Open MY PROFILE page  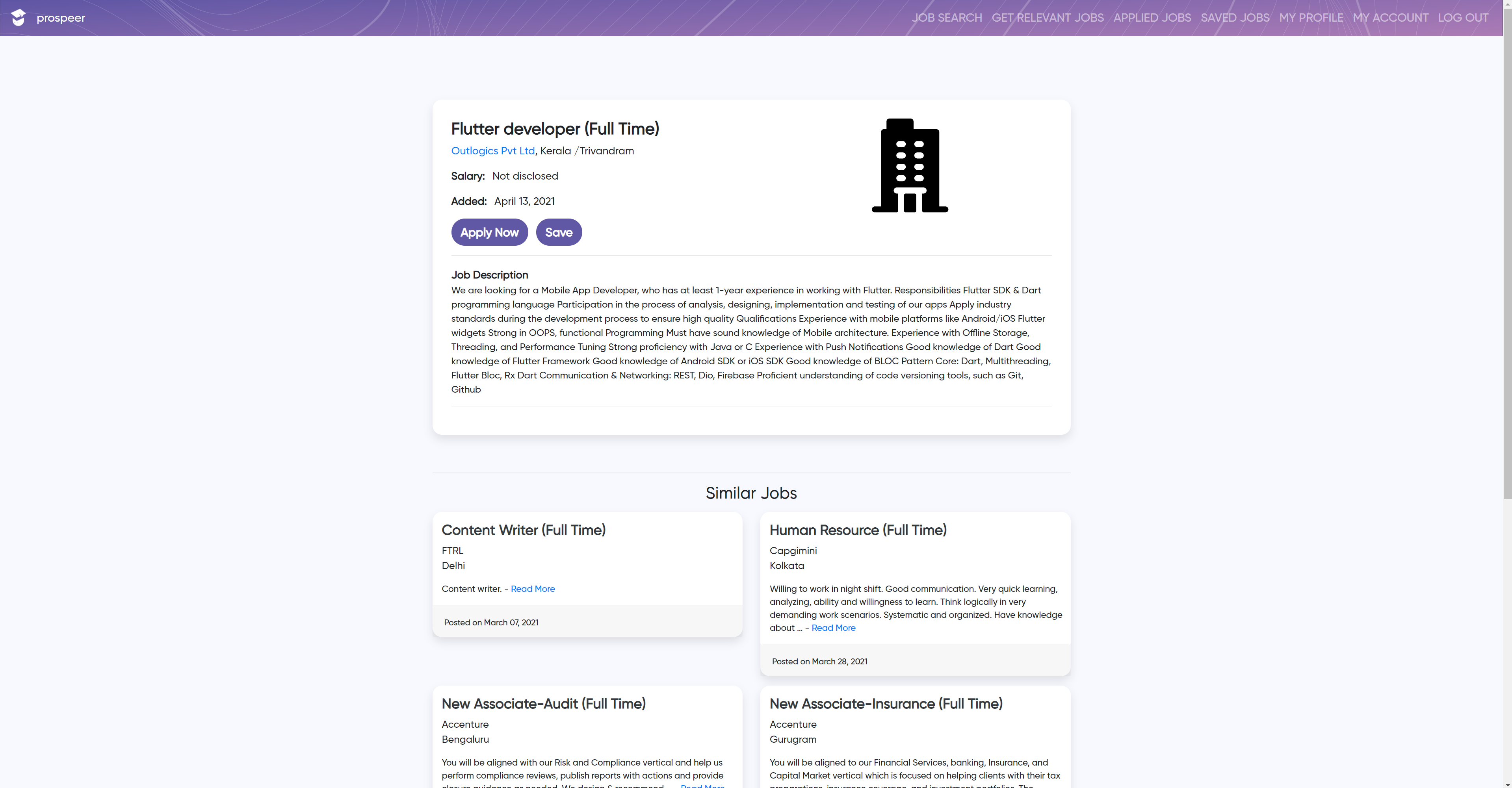1311,18
